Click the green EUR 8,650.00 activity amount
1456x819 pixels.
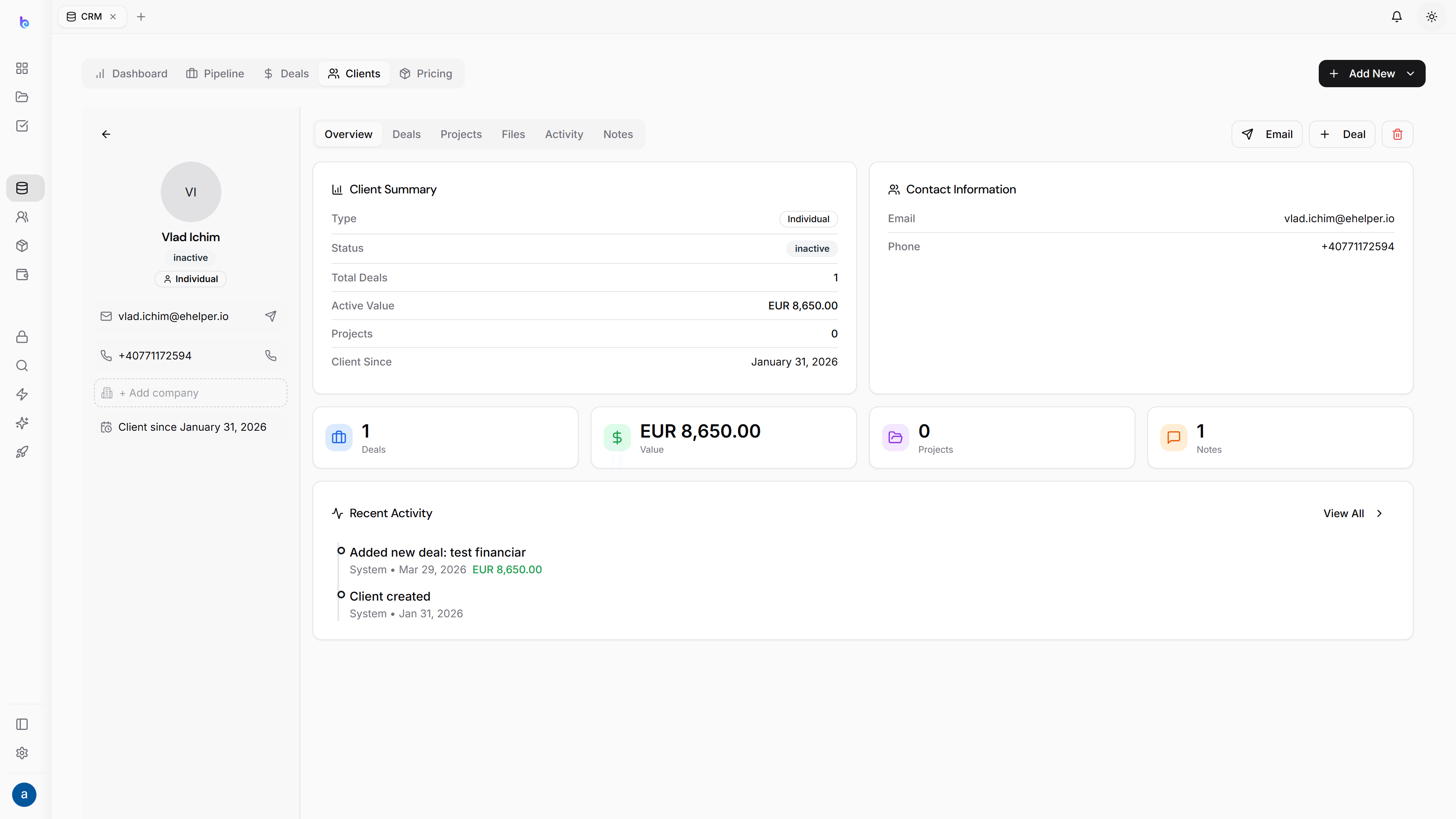(507, 570)
